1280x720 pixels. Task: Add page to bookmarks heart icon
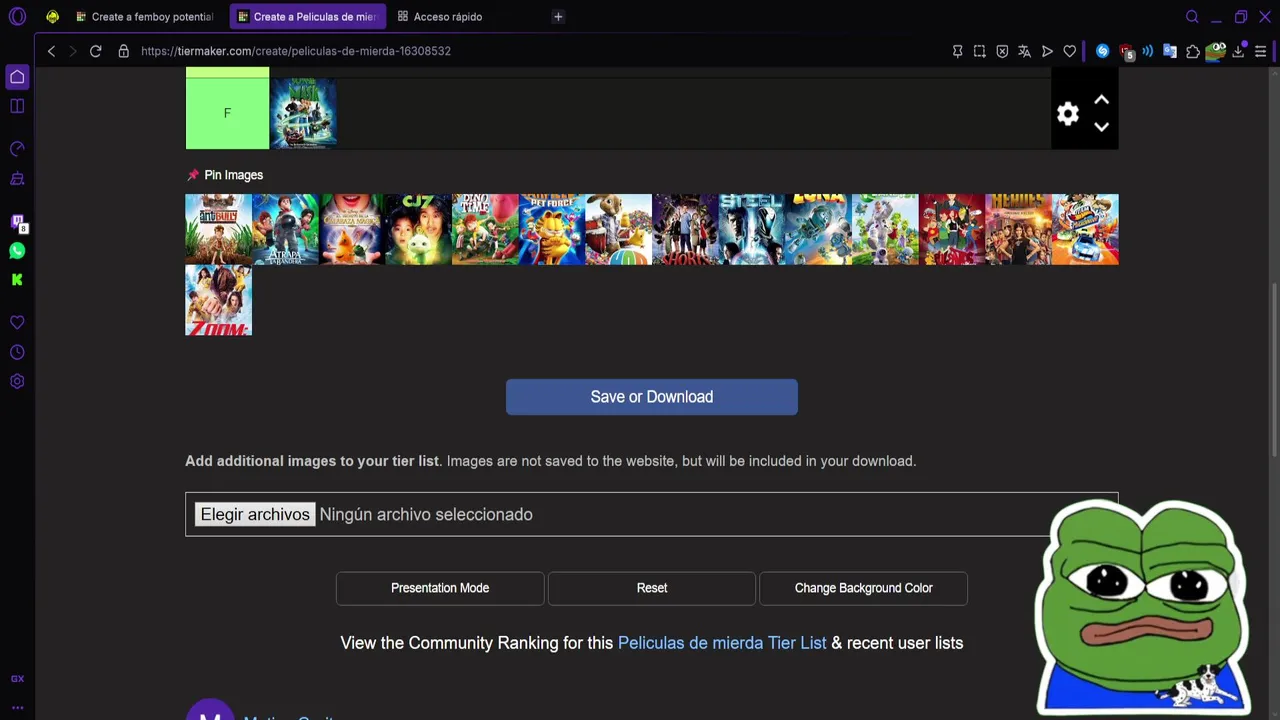1069,51
